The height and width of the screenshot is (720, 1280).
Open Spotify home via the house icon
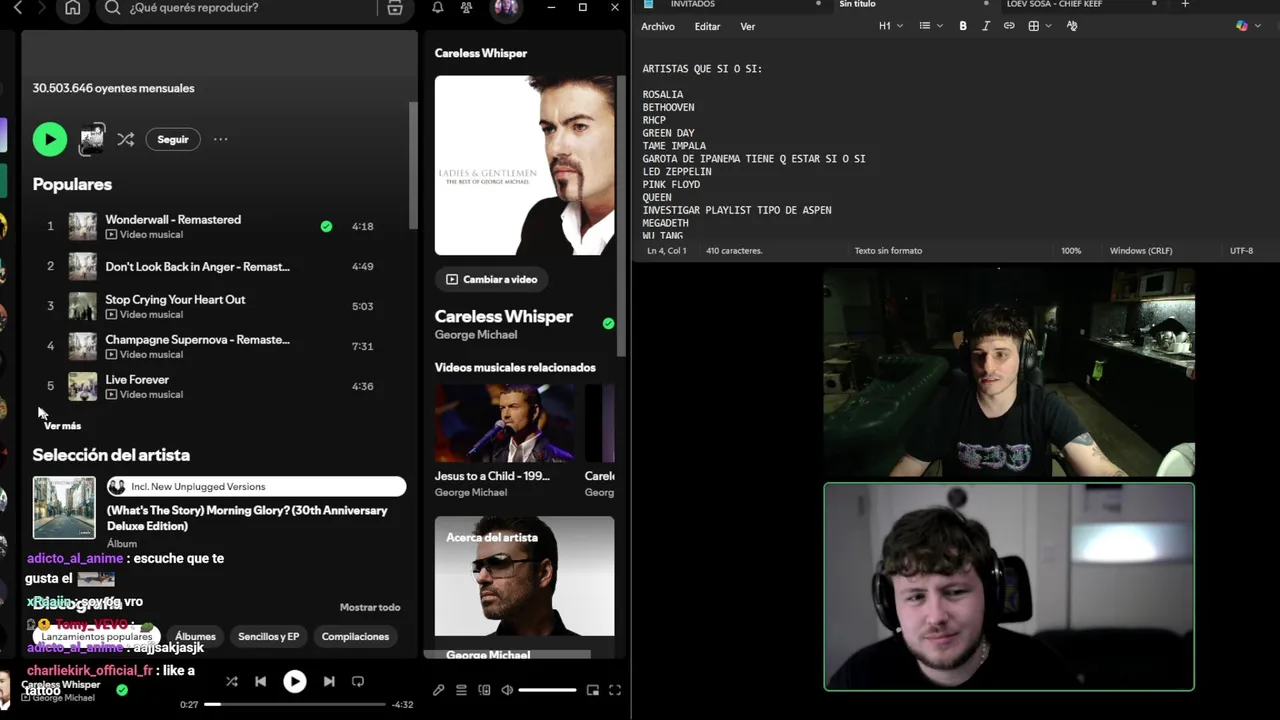(x=72, y=8)
